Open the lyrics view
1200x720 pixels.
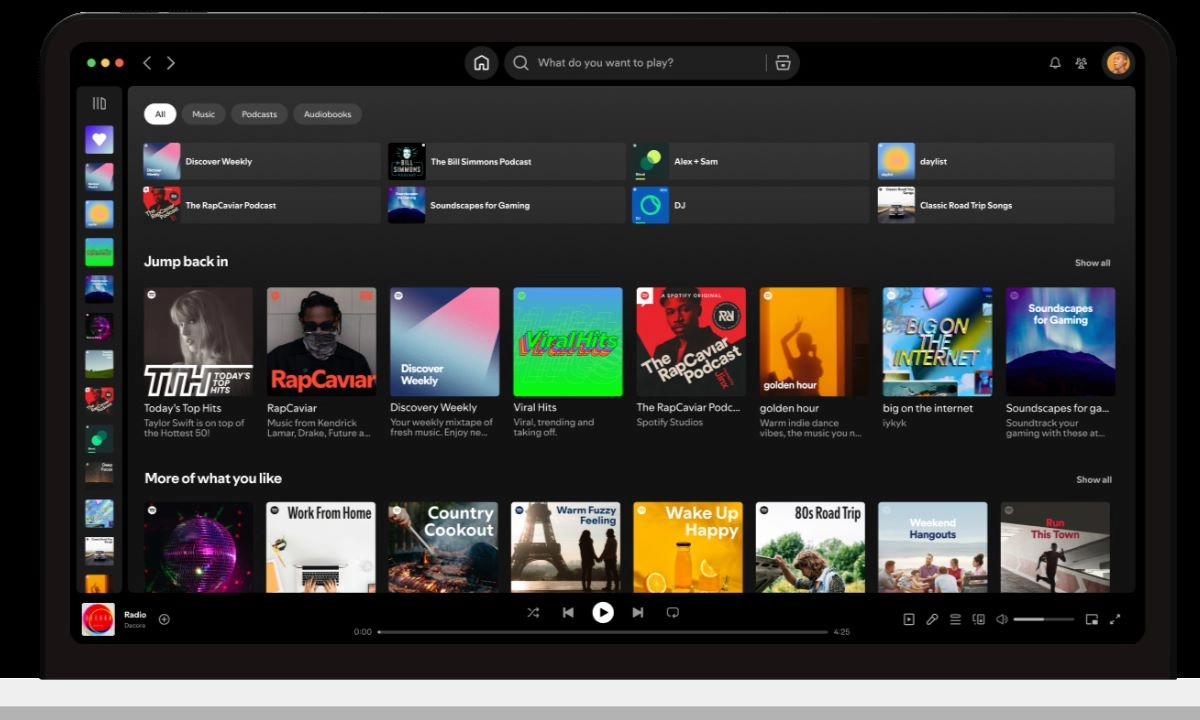[x=932, y=619]
